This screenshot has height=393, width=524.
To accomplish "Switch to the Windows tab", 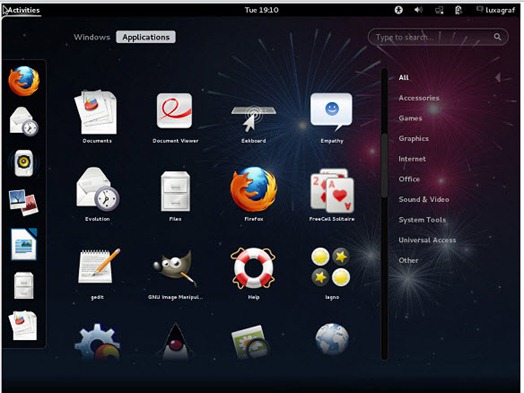I will (92, 37).
